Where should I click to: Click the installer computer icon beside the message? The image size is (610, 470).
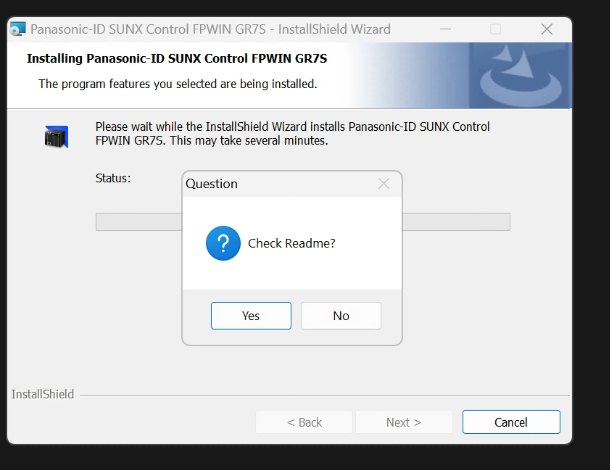coord(56,137)
